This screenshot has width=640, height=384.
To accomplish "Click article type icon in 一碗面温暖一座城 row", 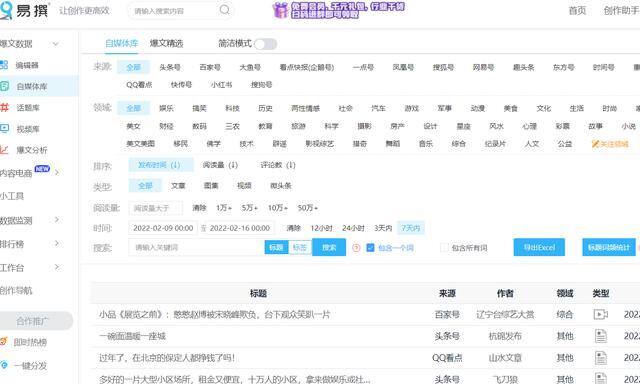I will pos(600,336).
